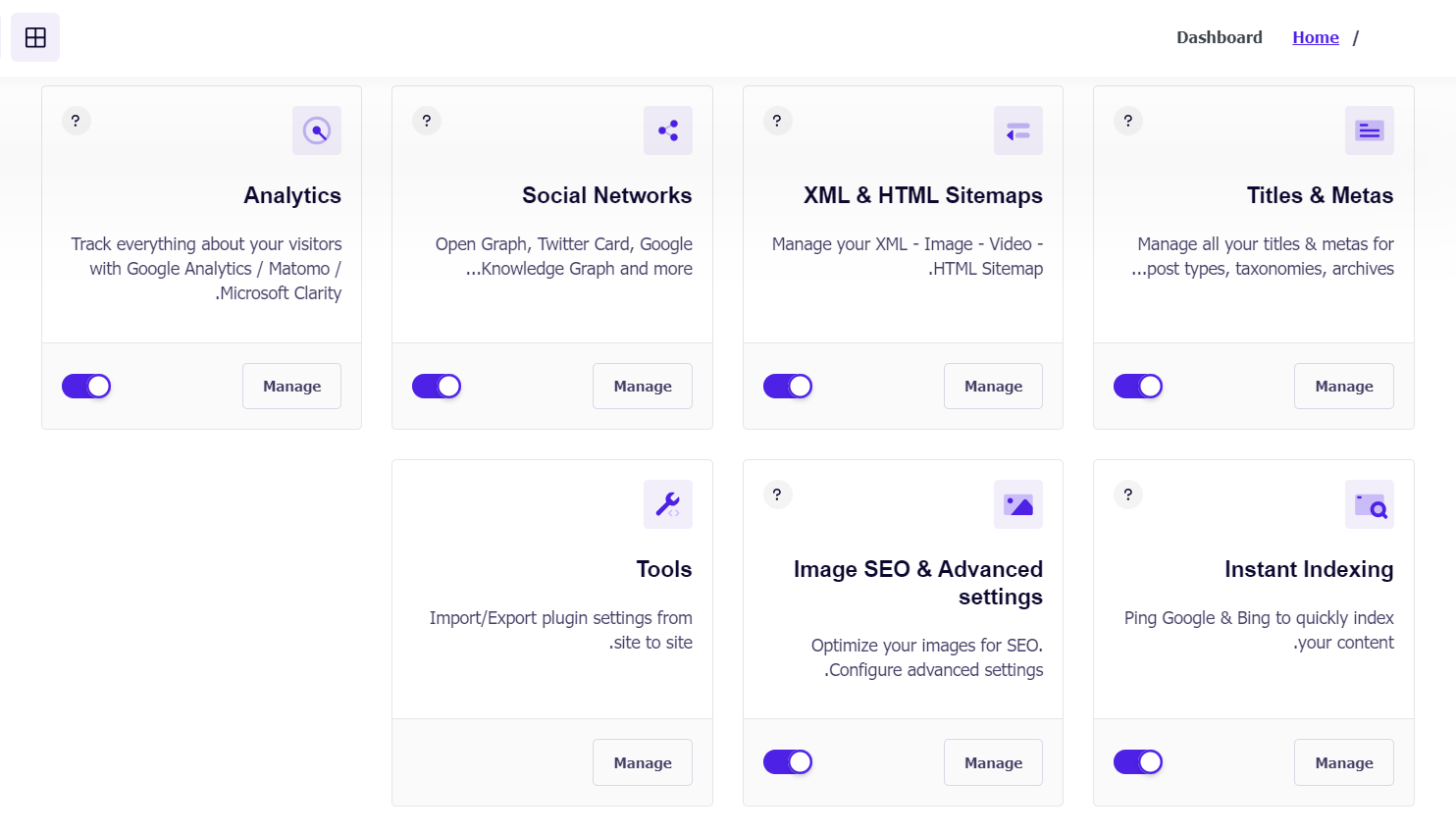1456x834 pixels.
Task: Click the Titles & Metas icon
Action: pyautogui.click(x=1370, y=130)
